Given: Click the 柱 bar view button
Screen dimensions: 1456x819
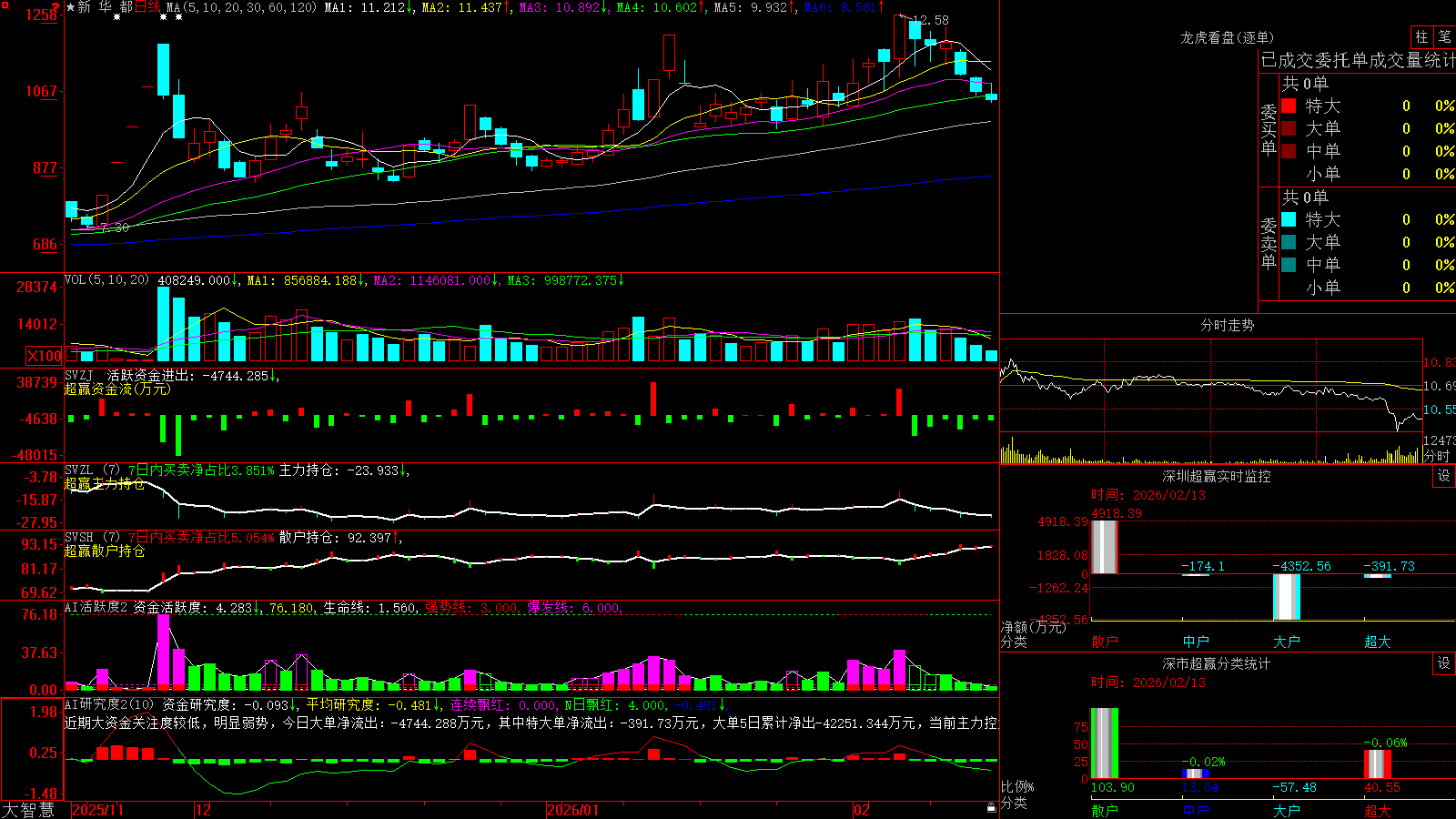Looking at the screenshot, I should (1421, 37).
